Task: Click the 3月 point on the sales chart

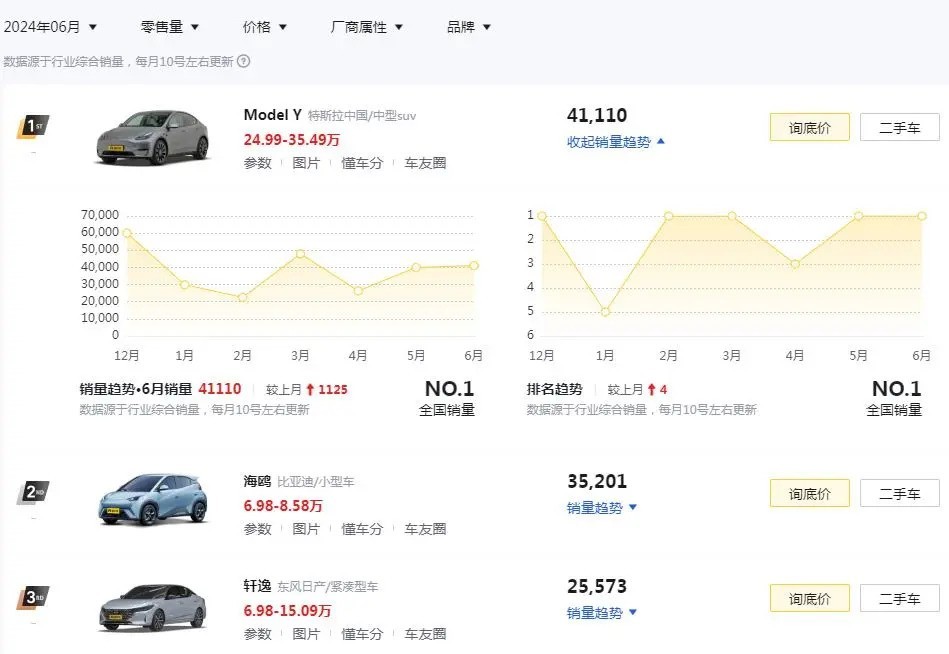Action: pyautogui.click(x=300, y=254)
